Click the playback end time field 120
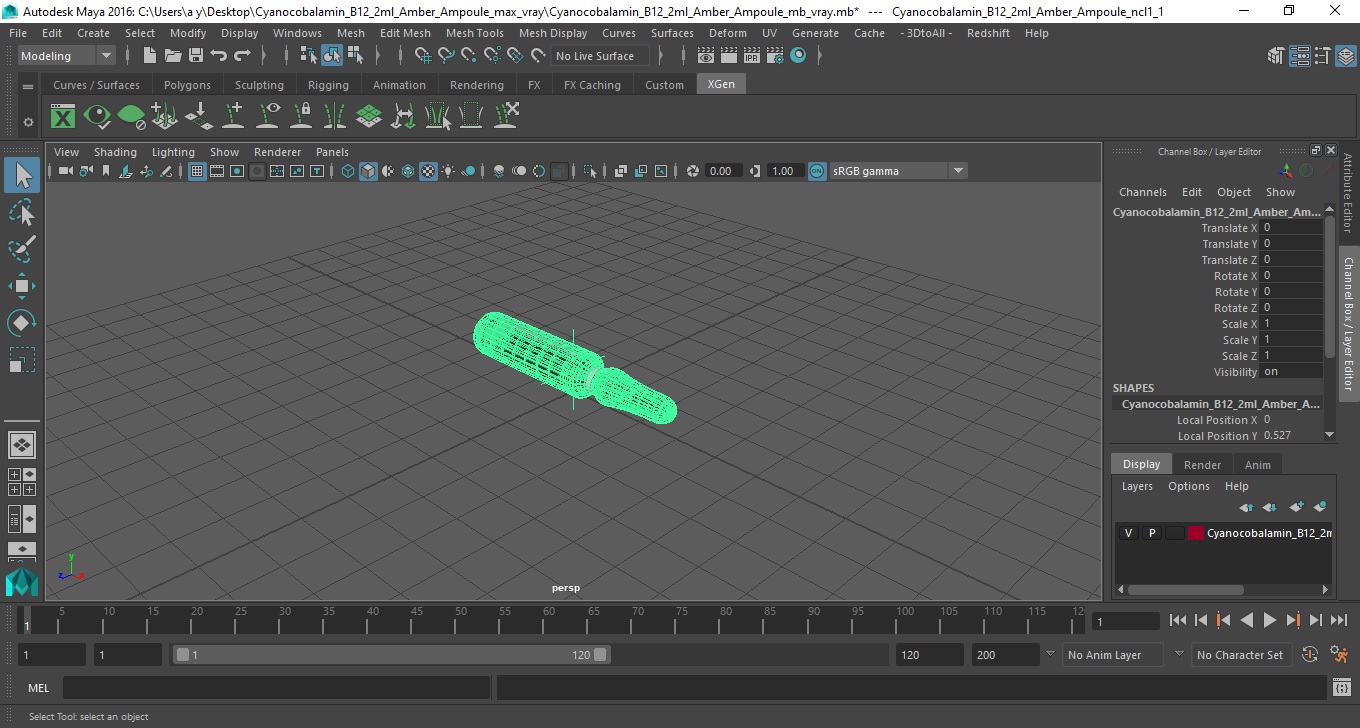 pos(929,655)
